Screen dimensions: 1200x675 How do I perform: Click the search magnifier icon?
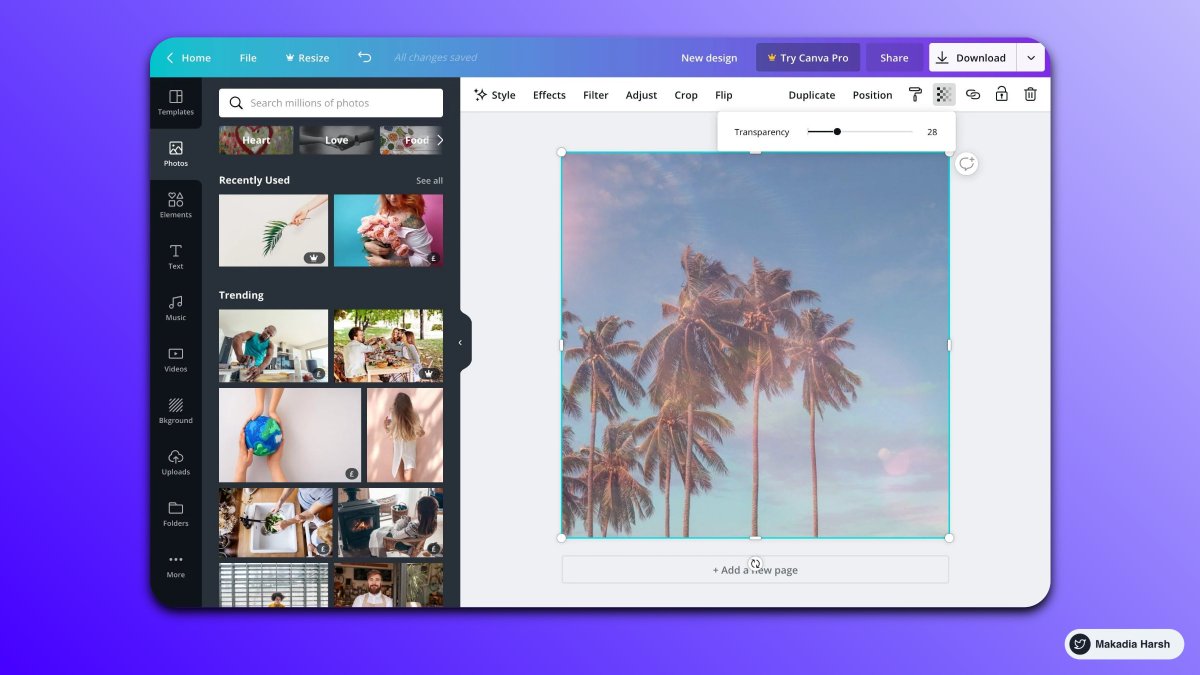click(x=236, y=103)
